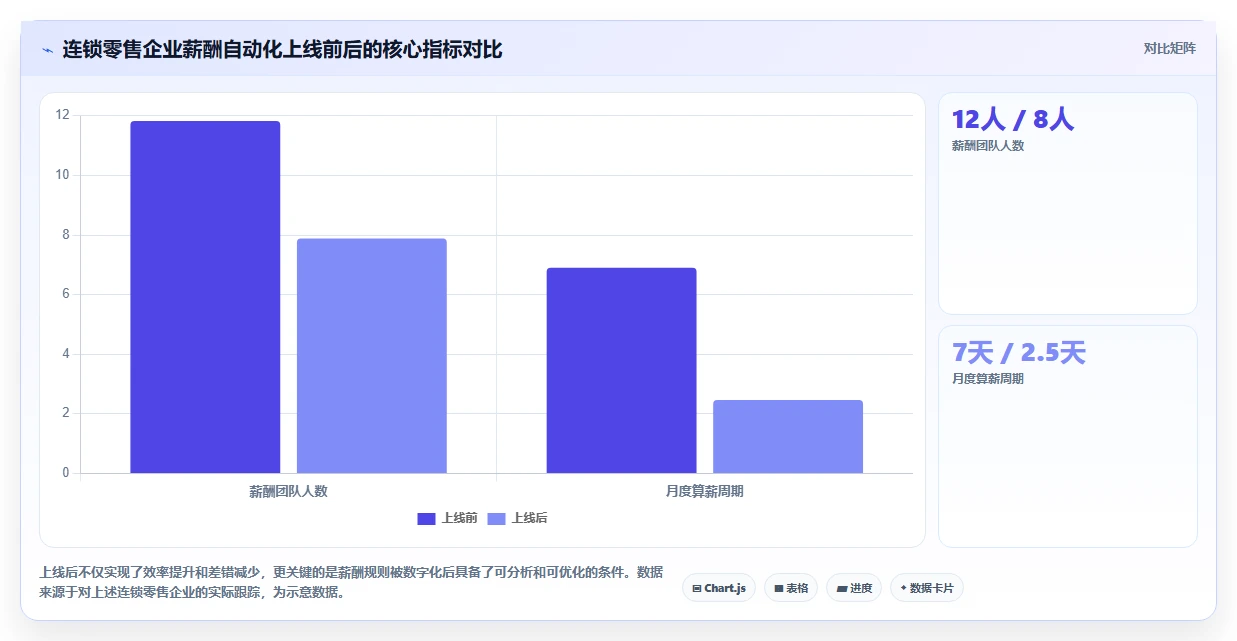Click the header icon beside the chart title
The height and width of the screenshot is (641, 1237).
[47, 49]
